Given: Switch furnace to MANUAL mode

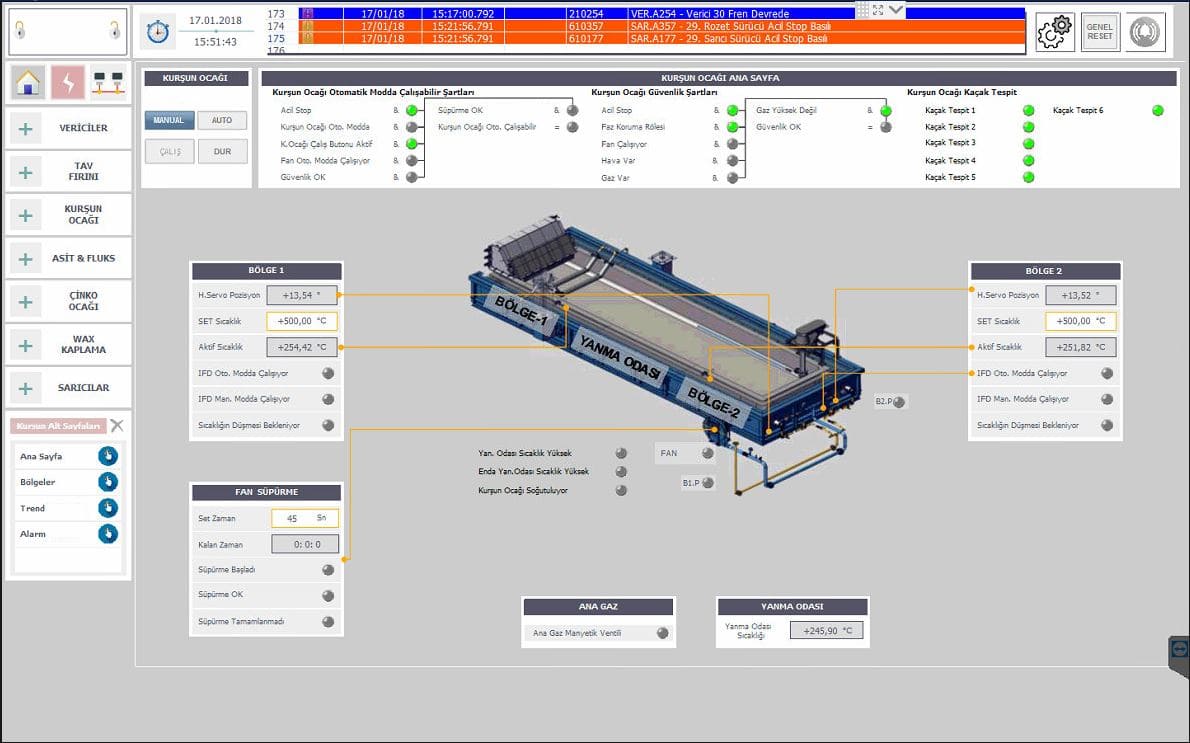Looking at the screenshot, I should pos(169,120).
